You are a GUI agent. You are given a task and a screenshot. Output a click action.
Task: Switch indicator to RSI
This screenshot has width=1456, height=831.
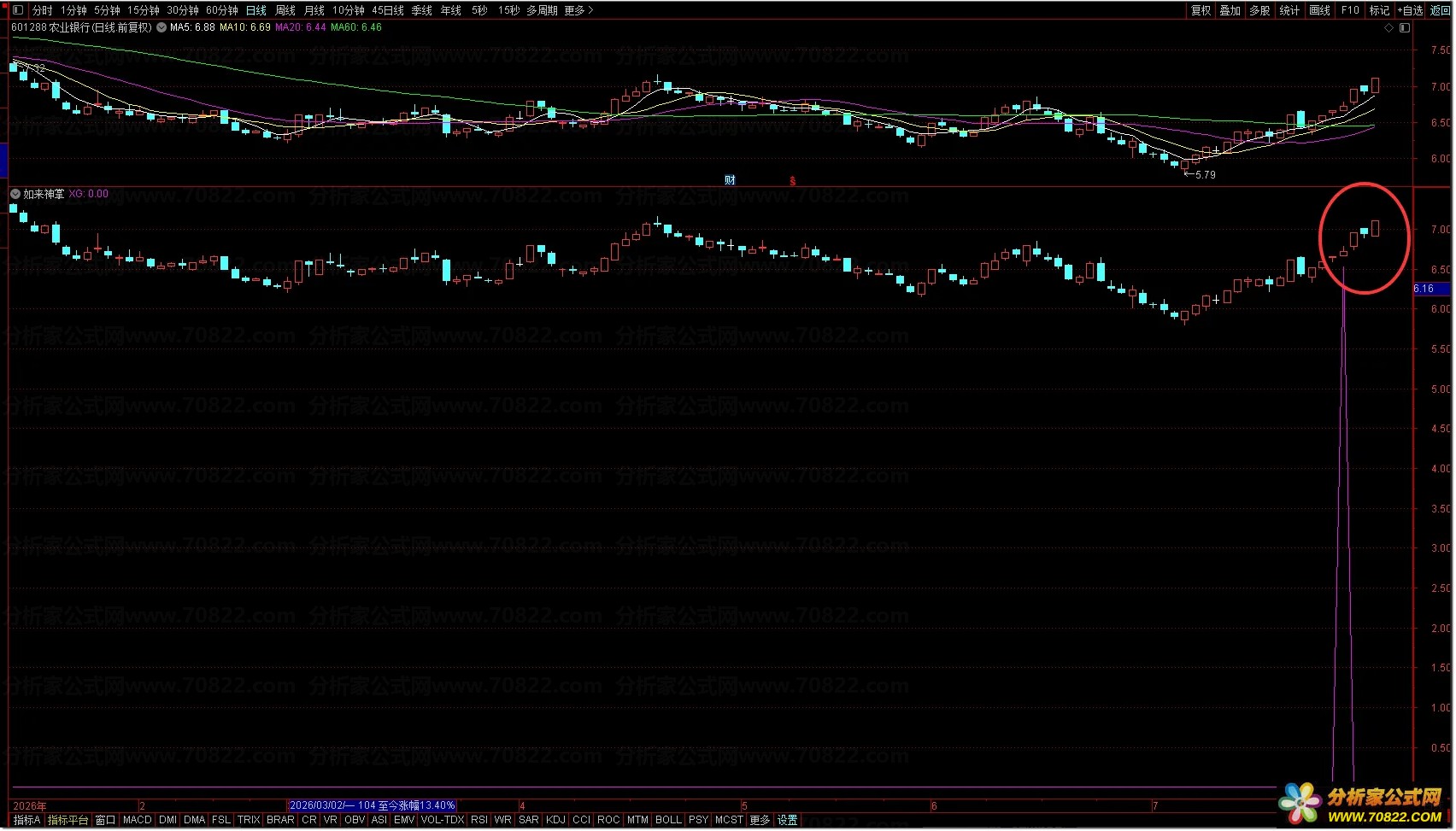[479, 820]
